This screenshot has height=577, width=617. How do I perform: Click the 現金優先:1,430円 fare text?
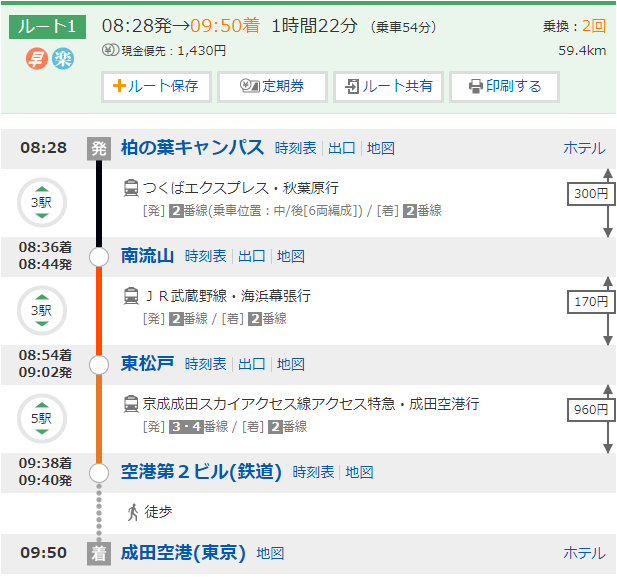(173, 50)
